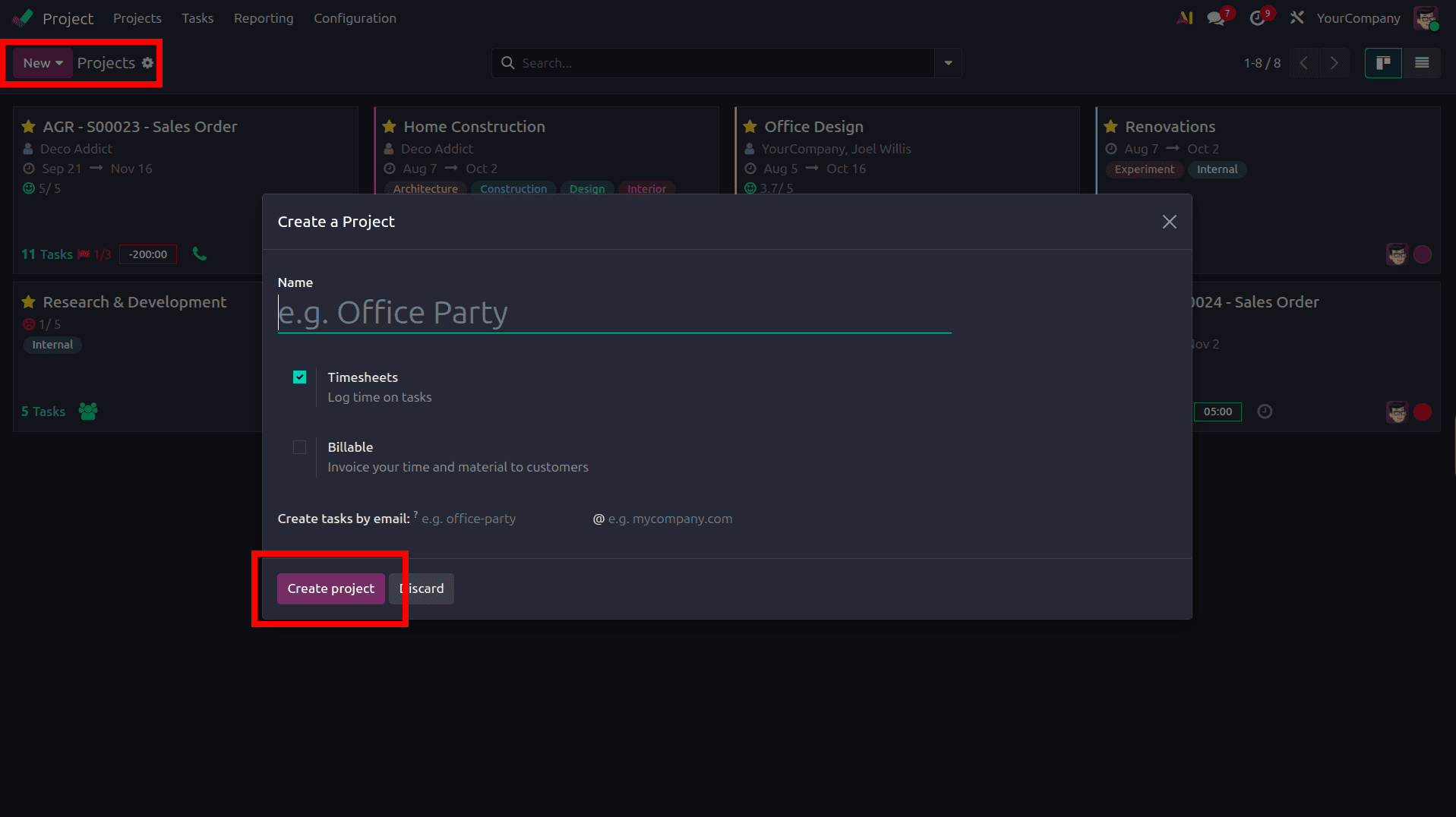Click the Internal tag on Research & Development
The image size is (1456, 817).
[x=52, y=345]
